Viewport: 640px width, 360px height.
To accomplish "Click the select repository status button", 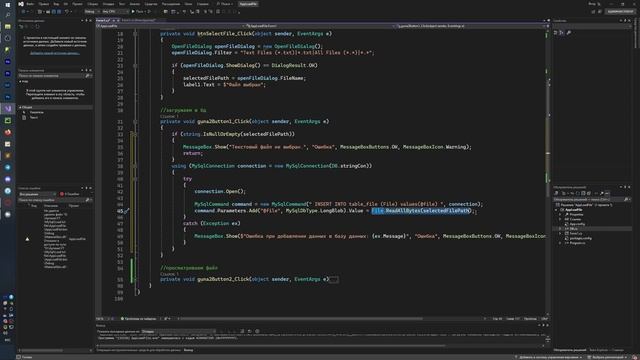I will (x=608, y=357).
